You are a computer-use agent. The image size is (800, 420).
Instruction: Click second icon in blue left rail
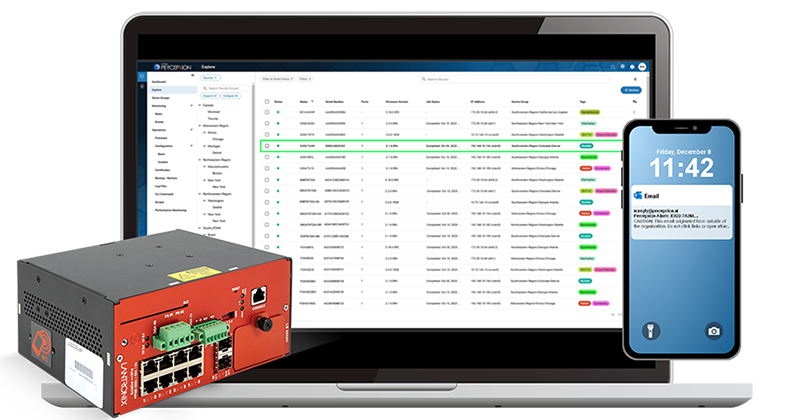tap(142, 87)
